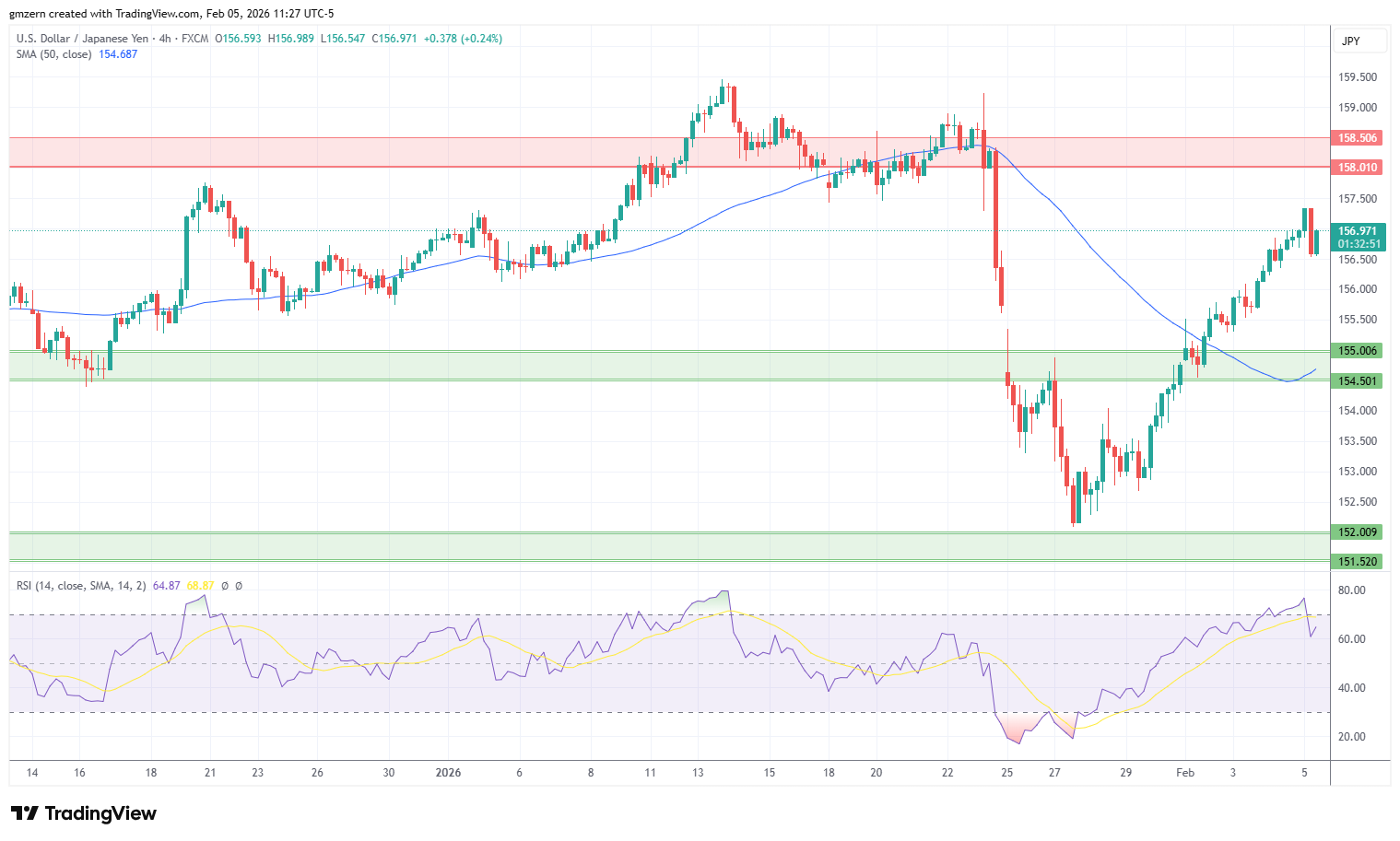Click the date label 25 on time axis

[x=1006, y=773]
